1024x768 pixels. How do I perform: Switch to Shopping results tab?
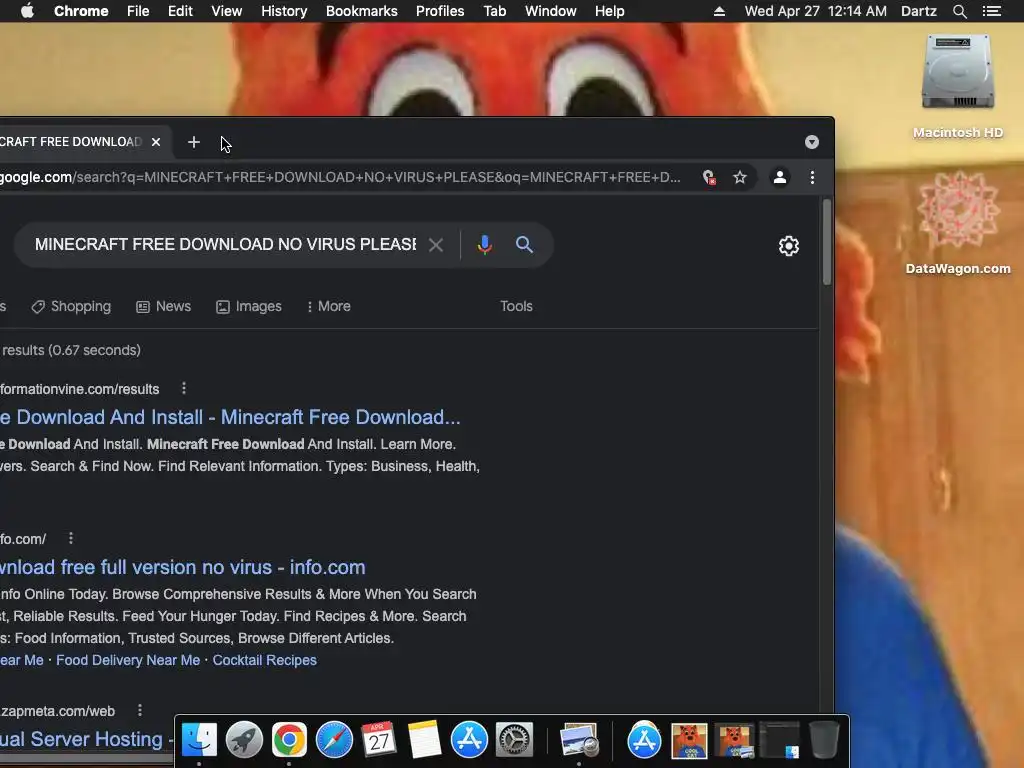coord(71,306)
